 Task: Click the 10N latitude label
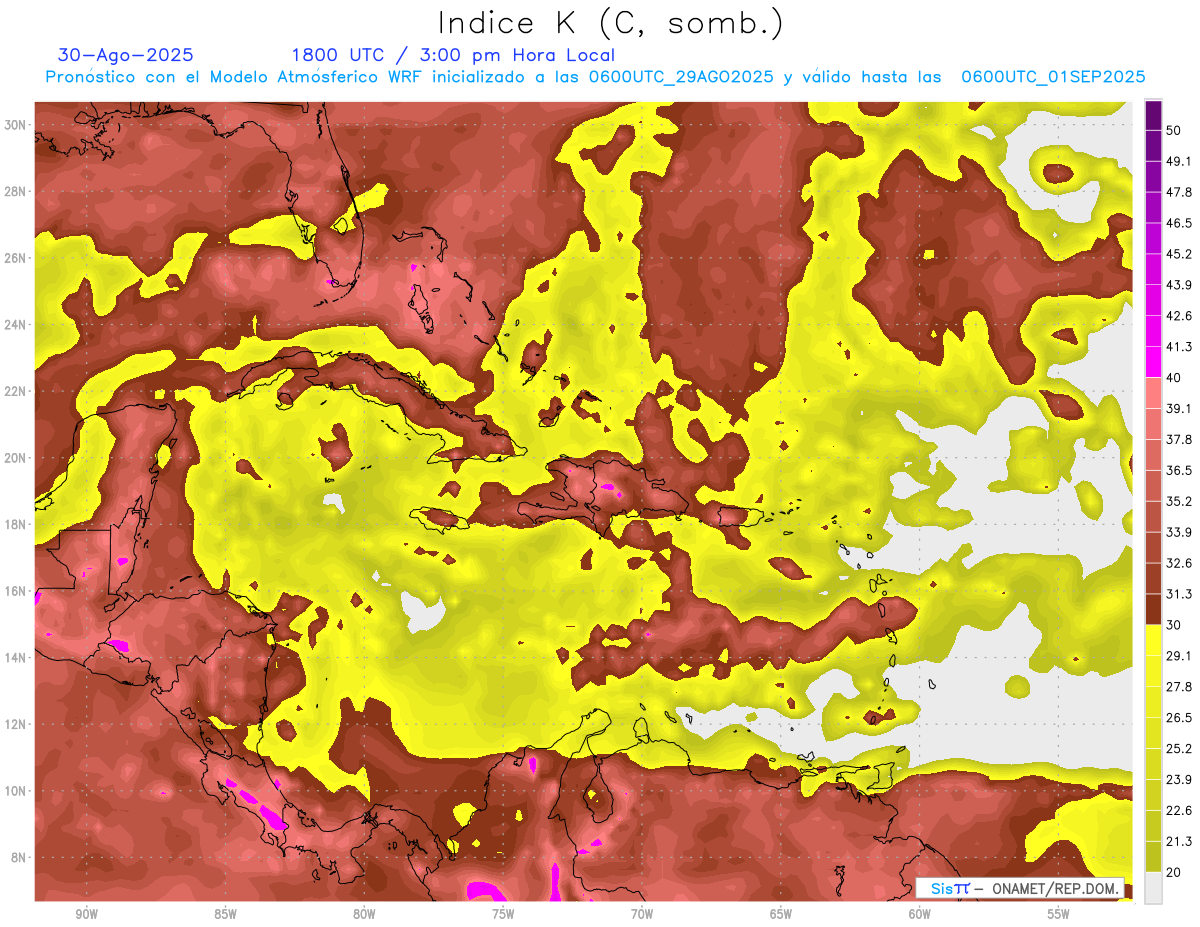[17, 791]
